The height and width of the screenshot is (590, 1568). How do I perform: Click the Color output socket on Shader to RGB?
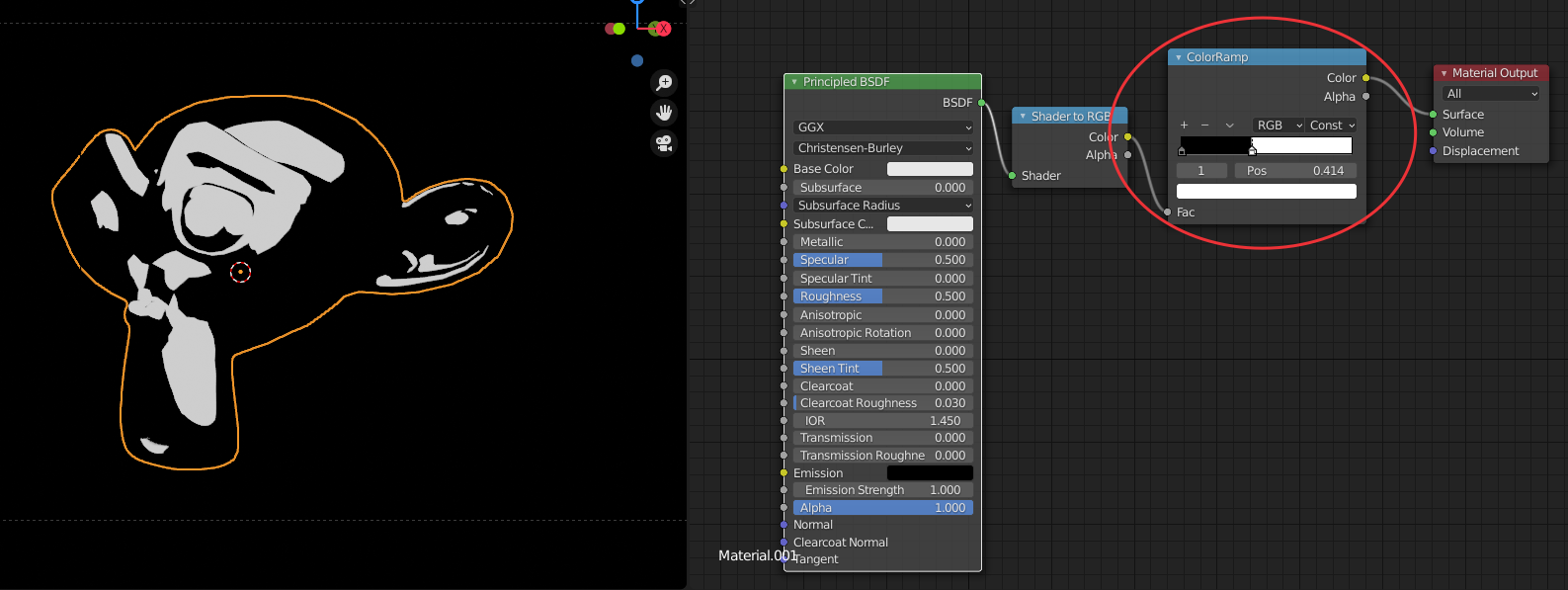[x=1127, y=137]
